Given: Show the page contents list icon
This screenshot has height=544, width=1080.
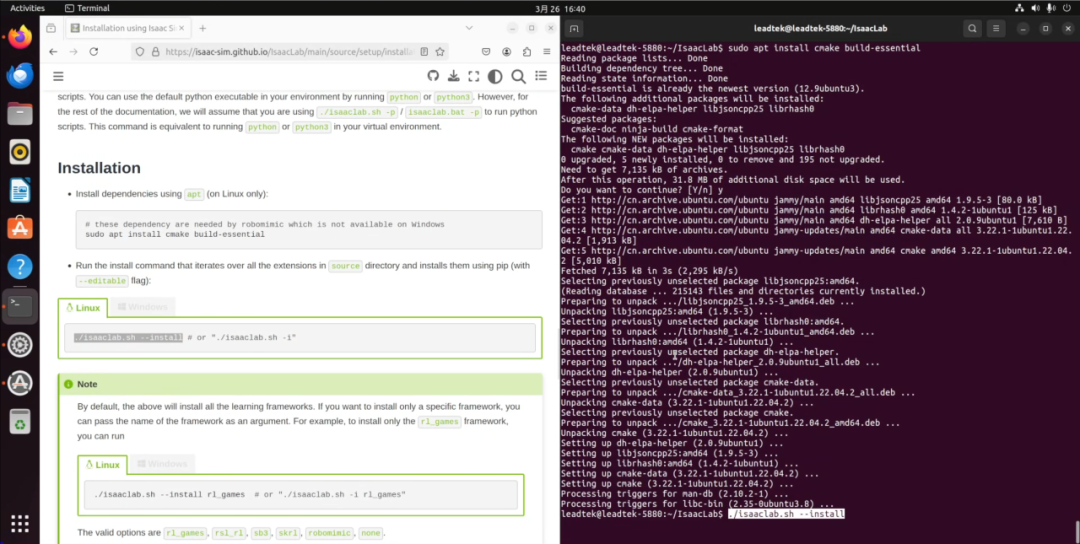Looking at the screenshot, I should coord(541,76).
